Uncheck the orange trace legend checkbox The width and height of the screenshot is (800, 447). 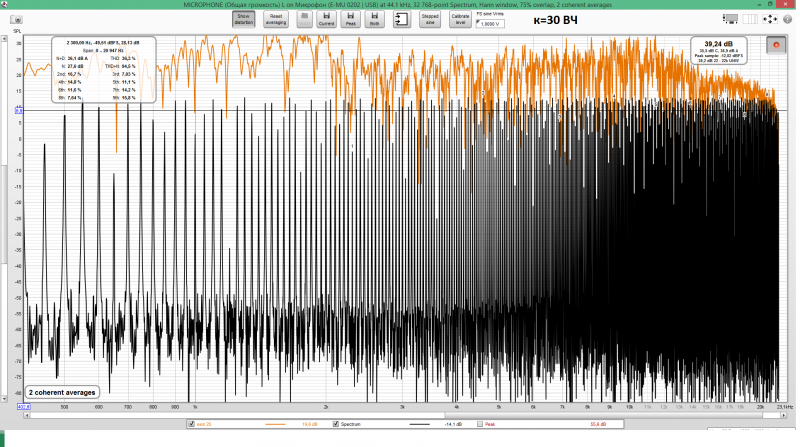(x=191, y=424)
